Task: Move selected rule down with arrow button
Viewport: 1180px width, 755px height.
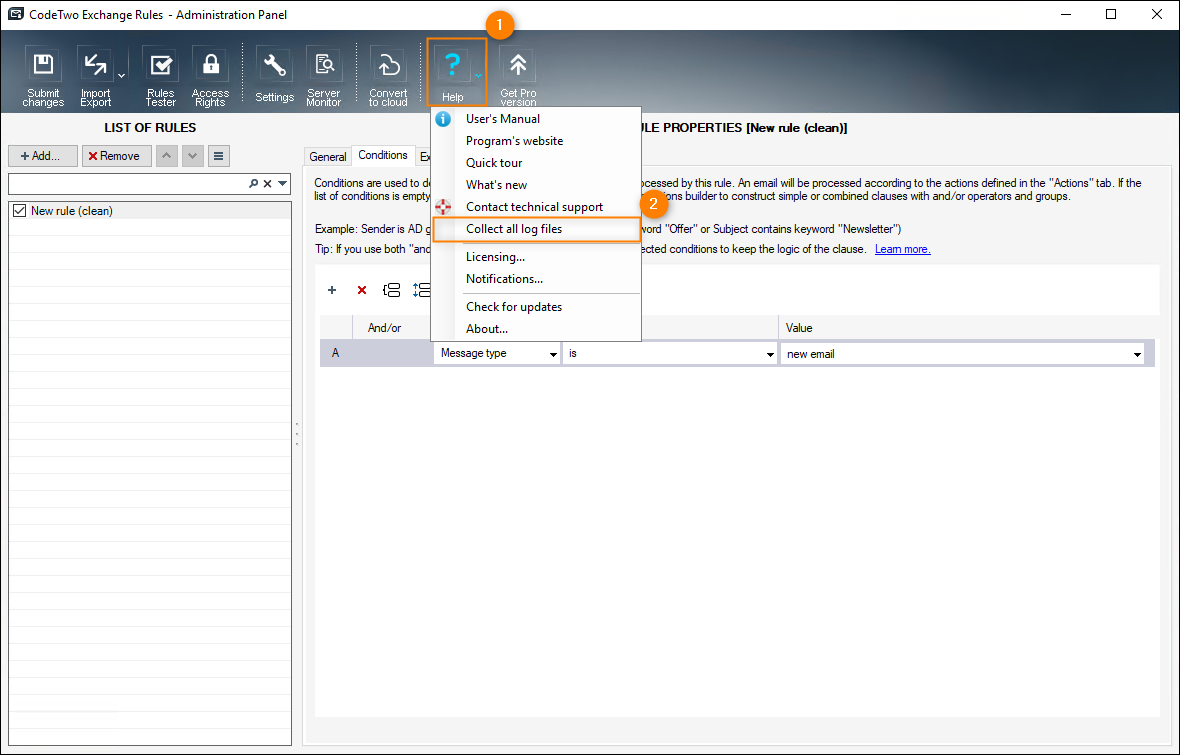Action: coord(193,156)
